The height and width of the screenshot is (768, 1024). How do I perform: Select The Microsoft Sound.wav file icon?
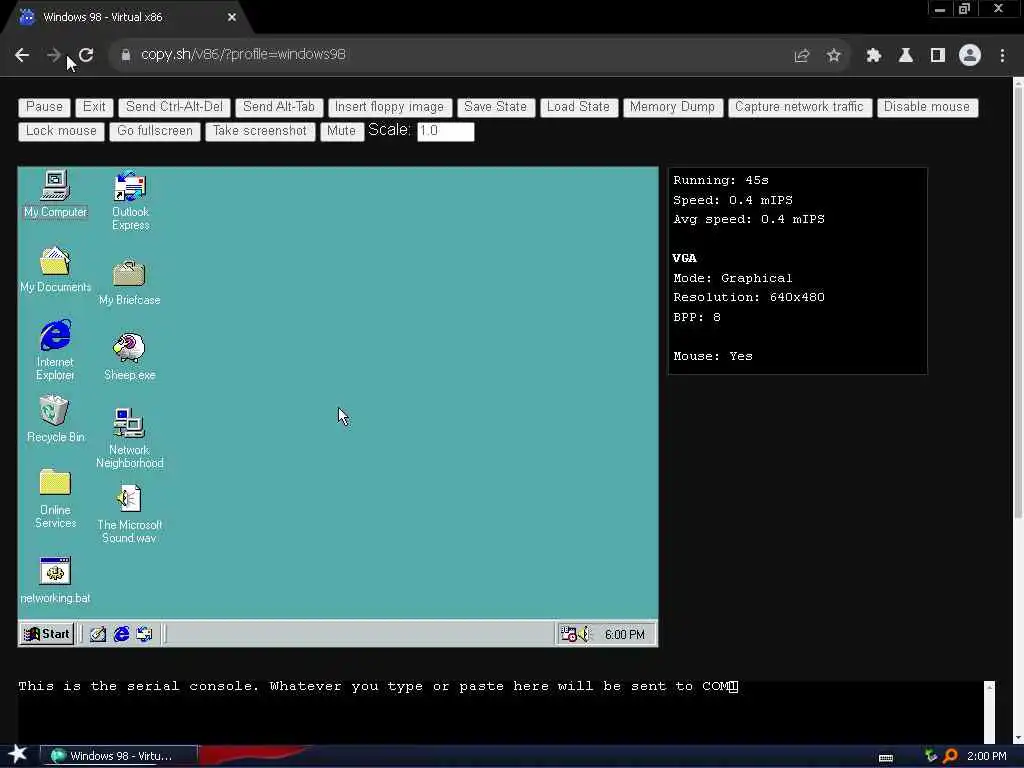click(x=129, y=513)
